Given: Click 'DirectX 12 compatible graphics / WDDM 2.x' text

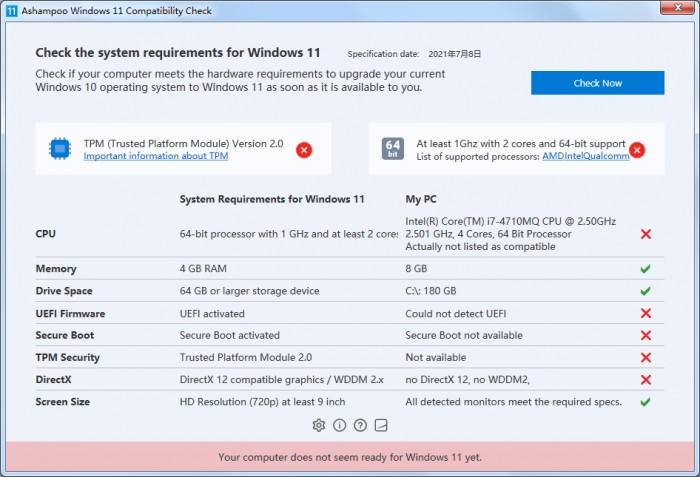Looking at the screenshot, I should [x=282, y=380].
